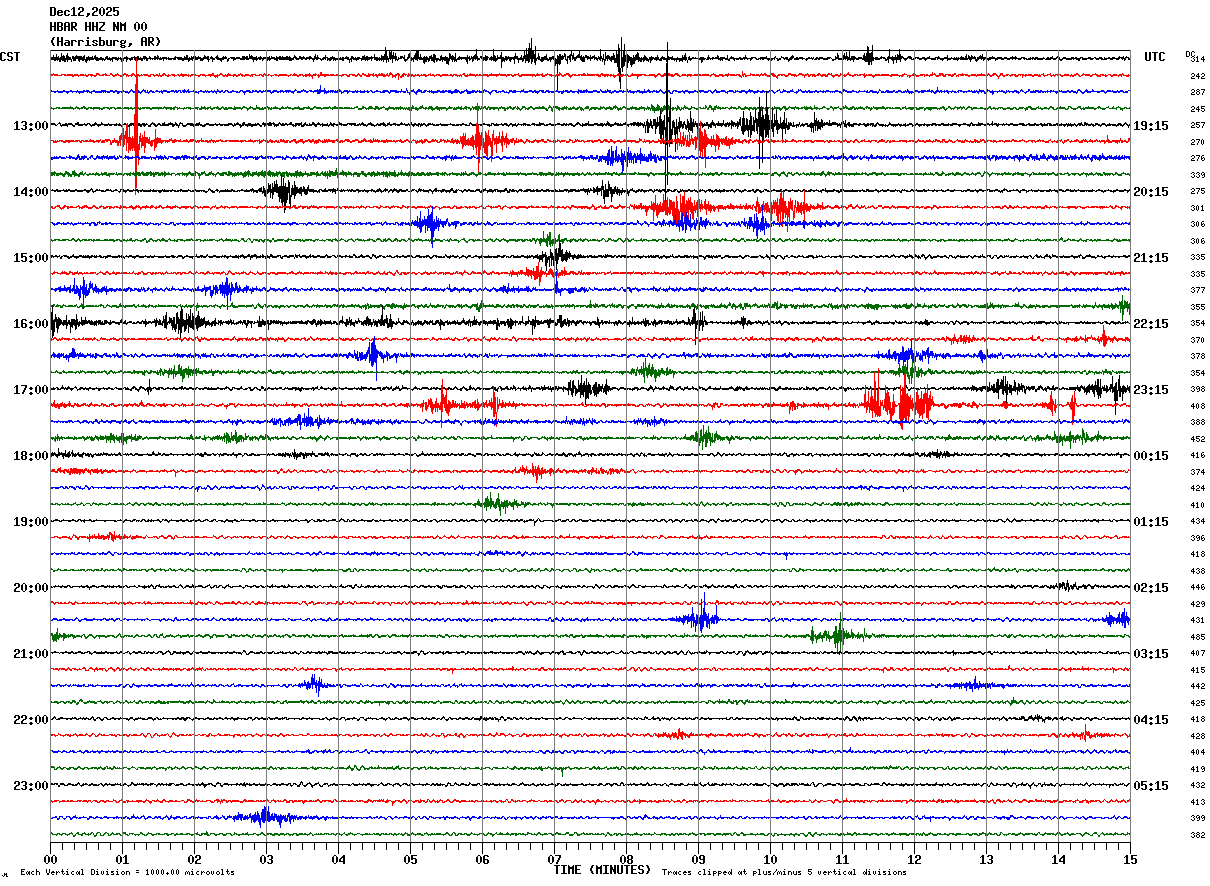This screenshot has width=1210, height=886.
Task: Select the 15:00 CST time label
Action: (x=30, y=258)
